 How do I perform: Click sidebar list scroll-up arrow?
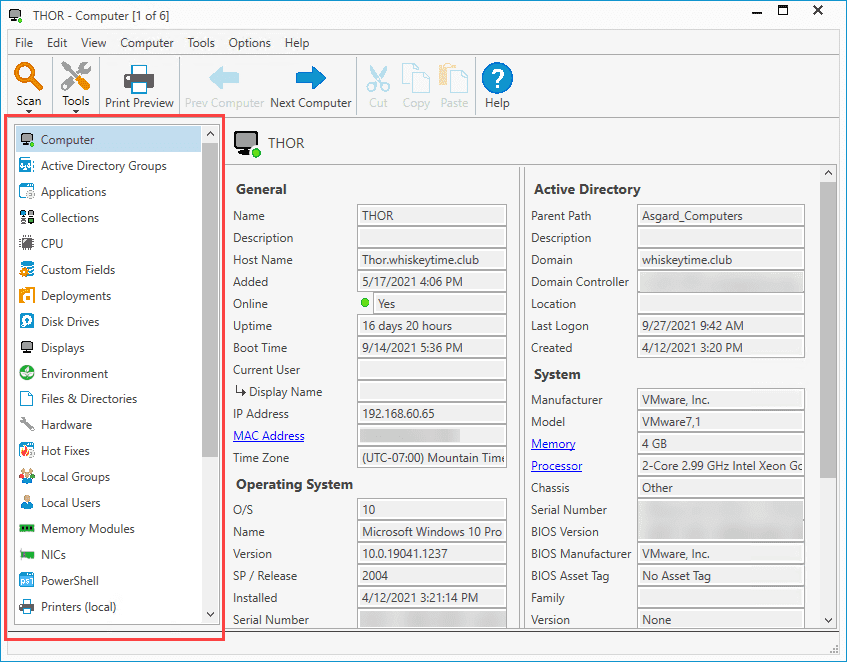210,134
